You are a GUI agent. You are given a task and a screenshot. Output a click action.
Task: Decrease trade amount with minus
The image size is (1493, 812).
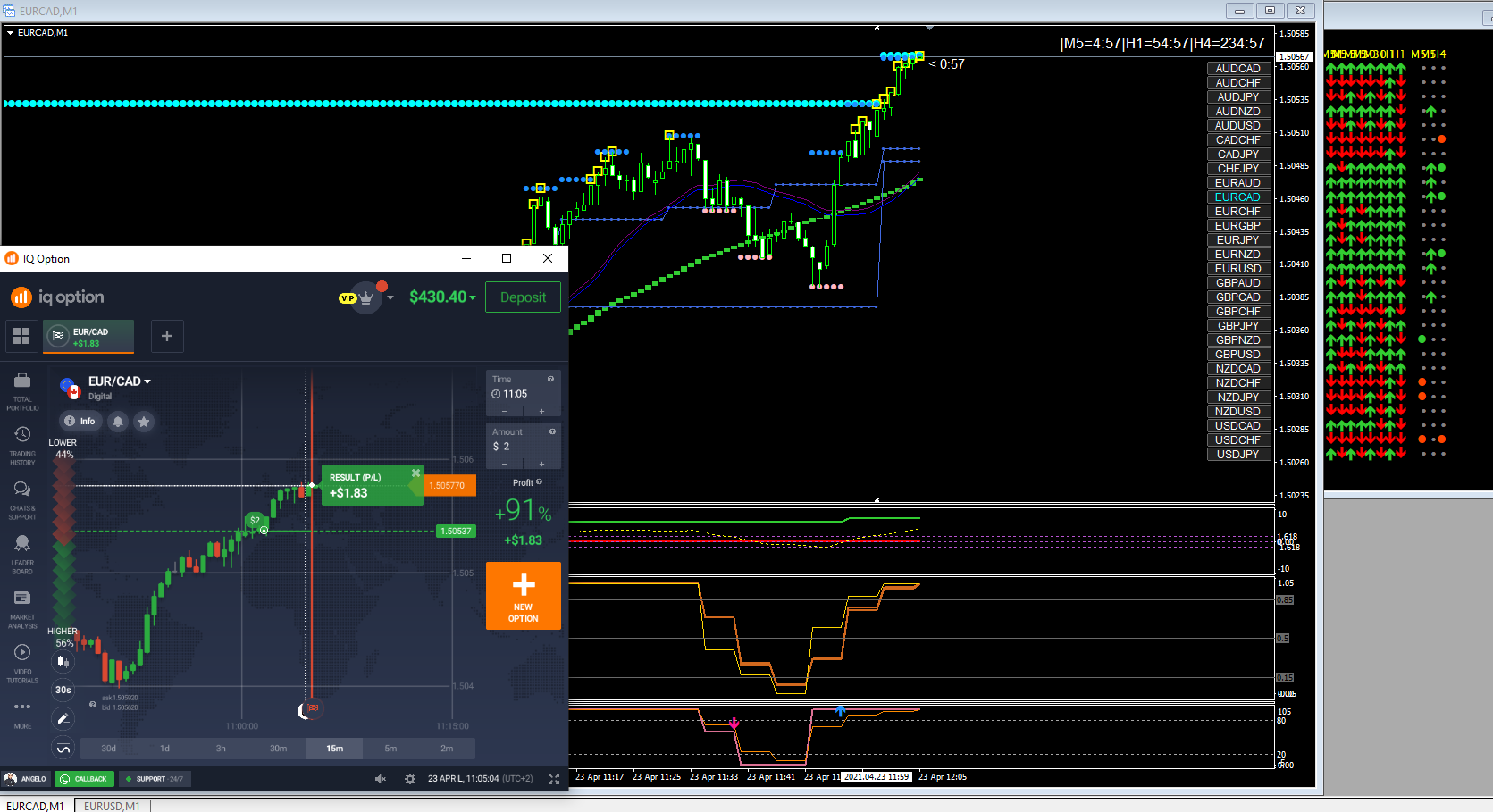pos(505,464)
